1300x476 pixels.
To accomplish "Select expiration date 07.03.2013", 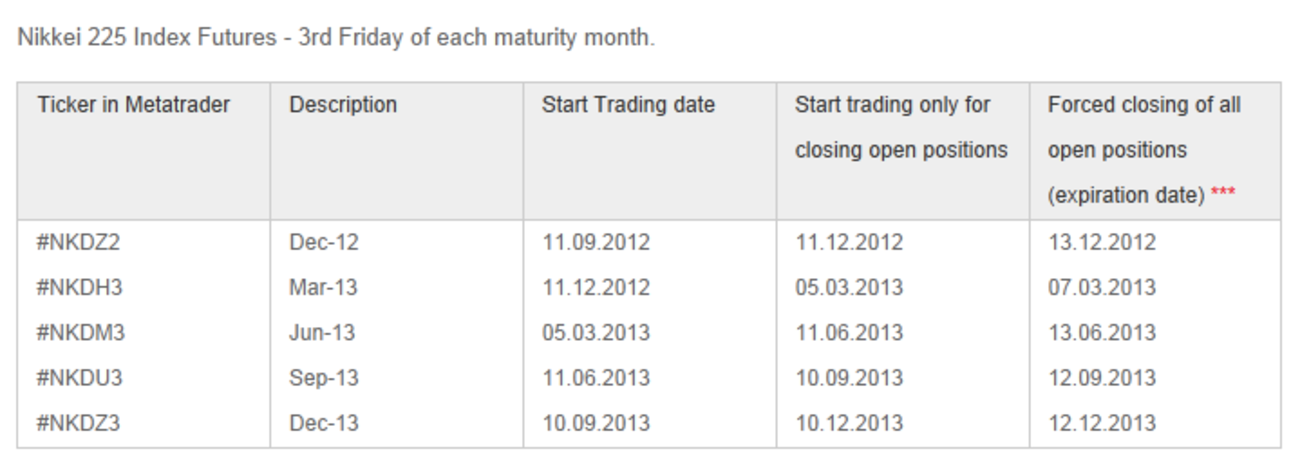I will (1102, 288).
